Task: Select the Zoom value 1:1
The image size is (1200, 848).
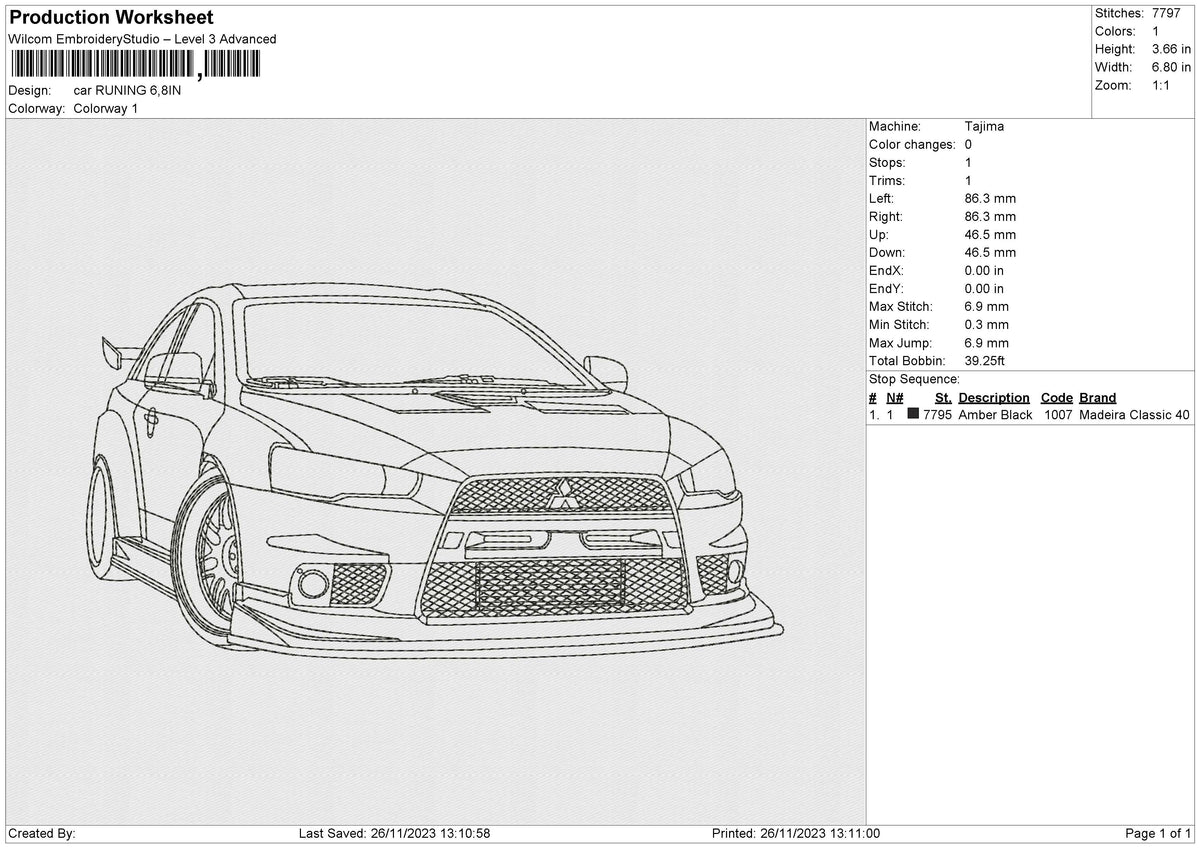Action: pyautogui.click(x=1162, y=85)
